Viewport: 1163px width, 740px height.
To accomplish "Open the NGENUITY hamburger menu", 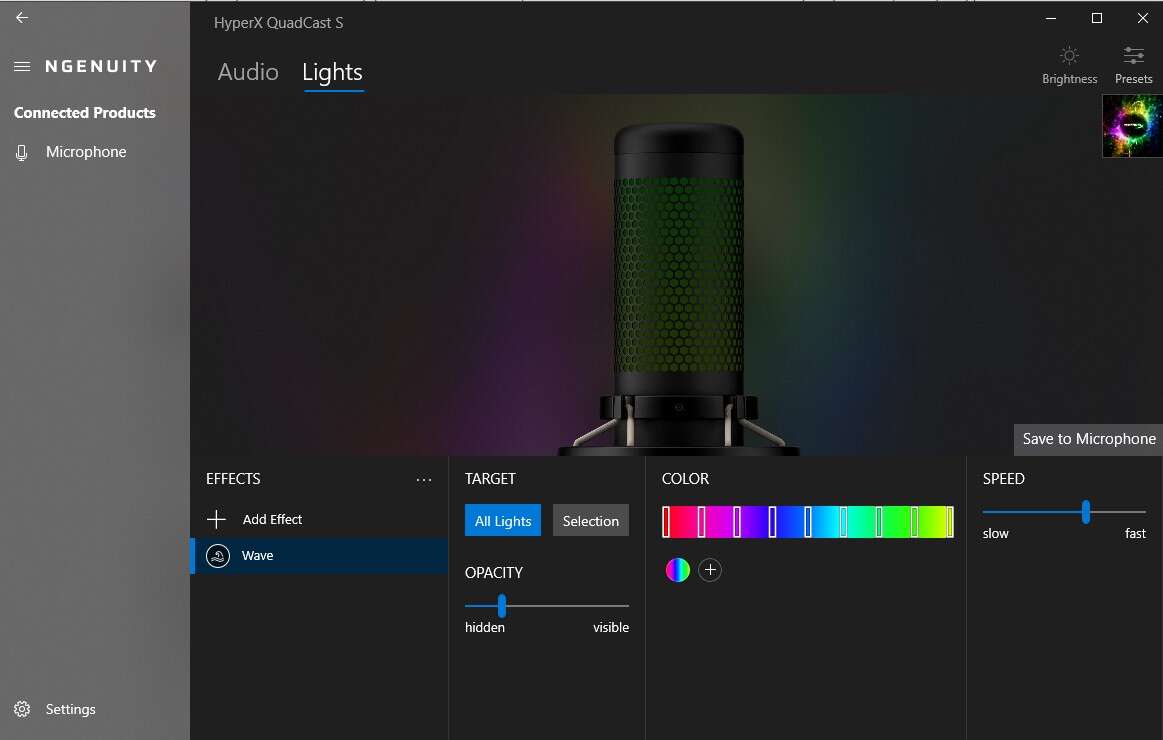I will (22, 67).
